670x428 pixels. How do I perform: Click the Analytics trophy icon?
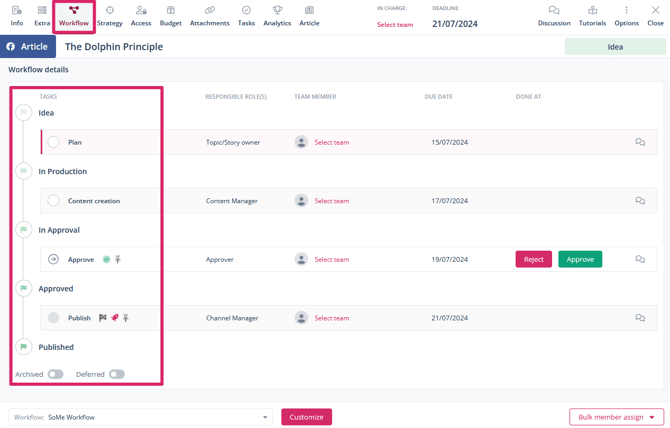click(x=277, y=11)
